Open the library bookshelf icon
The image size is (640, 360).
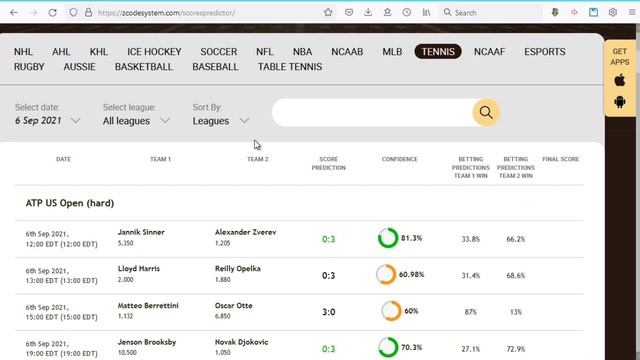[426, 12]
